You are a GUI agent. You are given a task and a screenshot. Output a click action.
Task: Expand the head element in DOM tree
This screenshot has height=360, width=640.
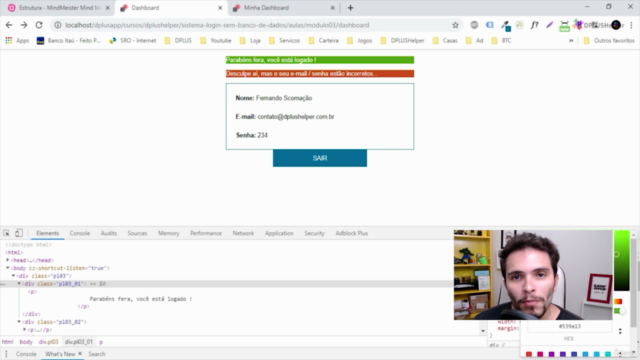point(8,260)
